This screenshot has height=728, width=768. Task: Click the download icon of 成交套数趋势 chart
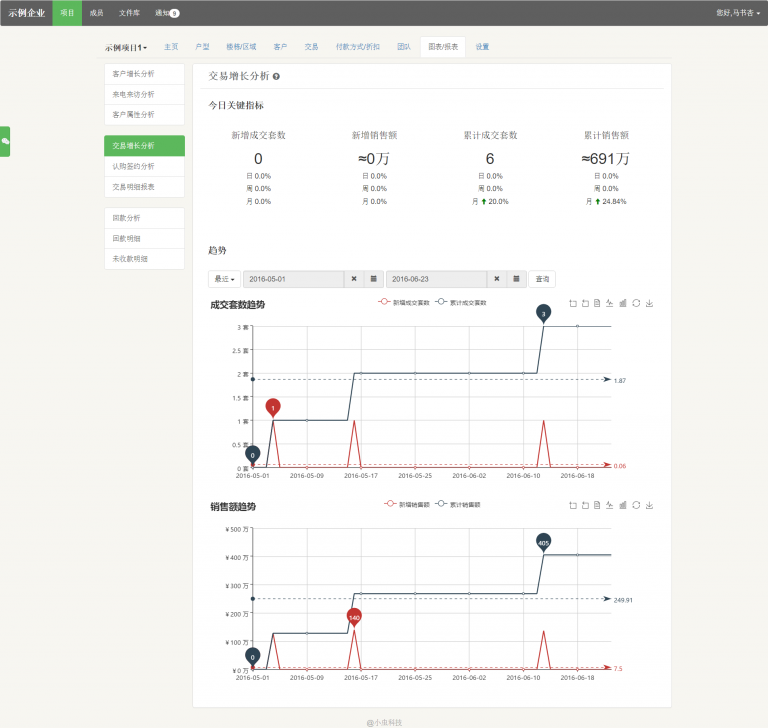649,304
